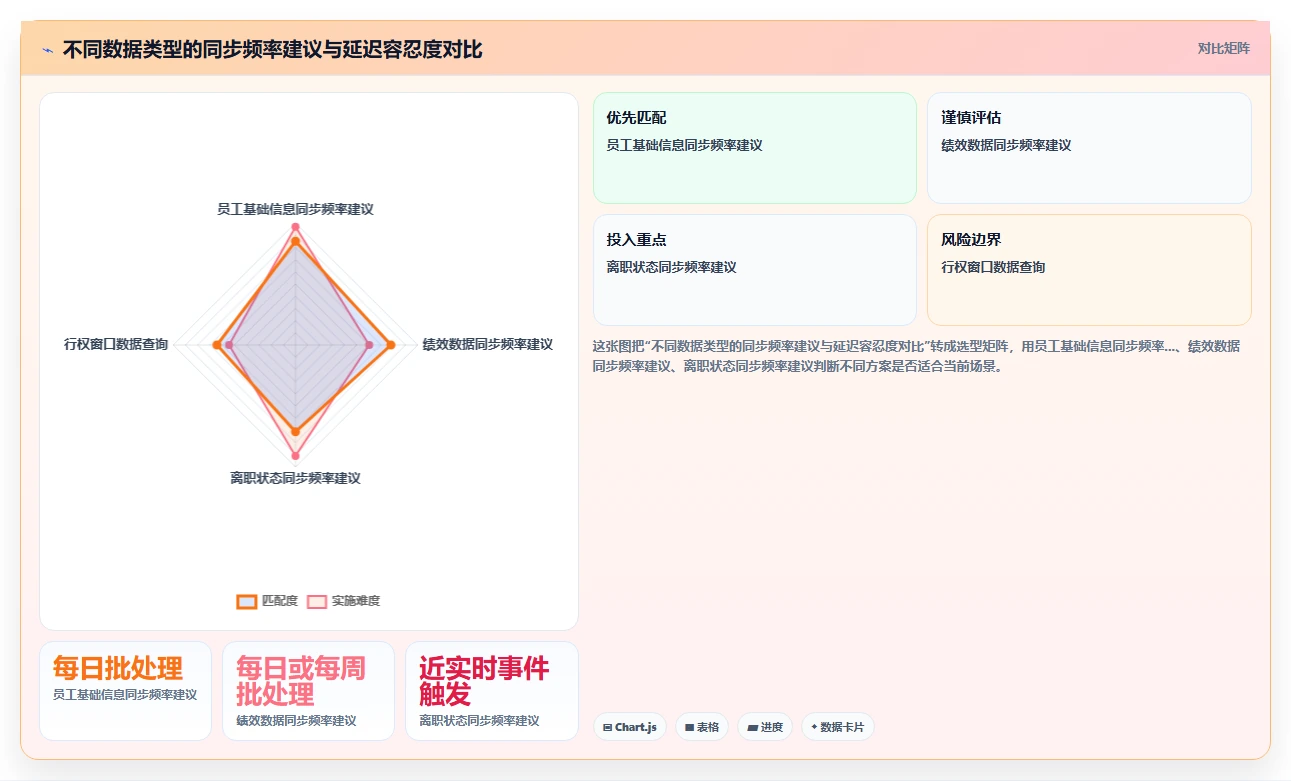
Task: Click the leftmost orange radar data point
Action: [x=217, y=345]
